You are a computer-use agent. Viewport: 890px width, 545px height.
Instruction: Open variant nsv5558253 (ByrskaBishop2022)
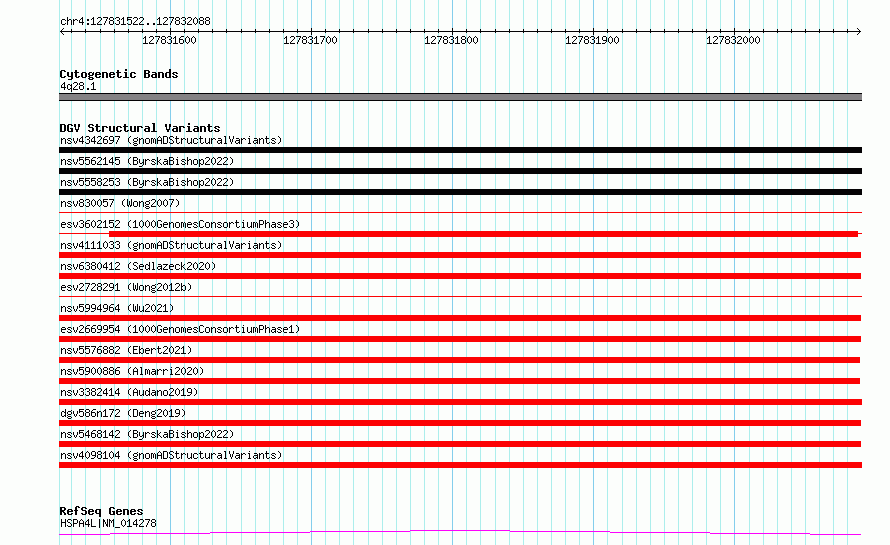pos(147,182)
